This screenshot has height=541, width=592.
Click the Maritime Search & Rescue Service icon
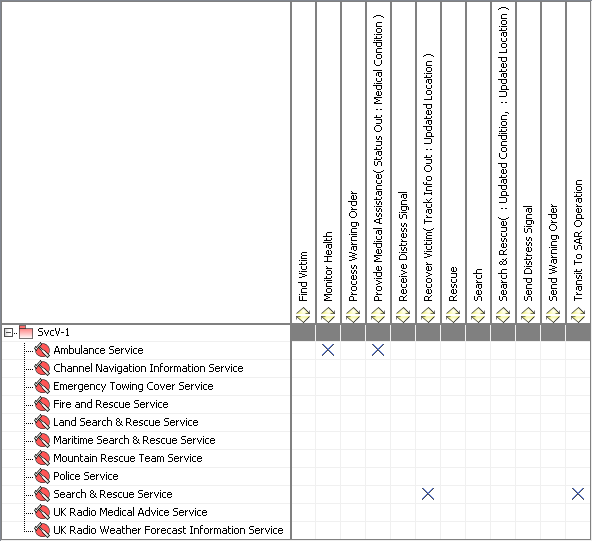coord(42,440)
